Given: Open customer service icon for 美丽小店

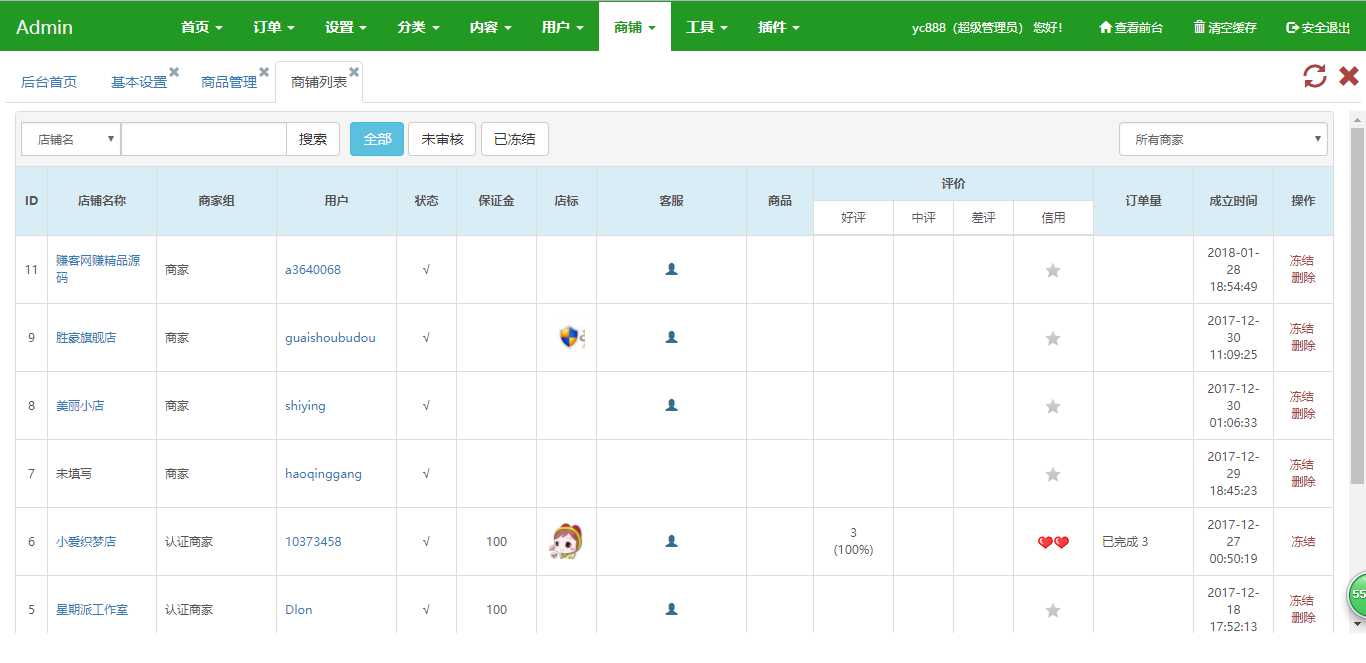Looking at the screenshot, I should click(x=672, y=405).
